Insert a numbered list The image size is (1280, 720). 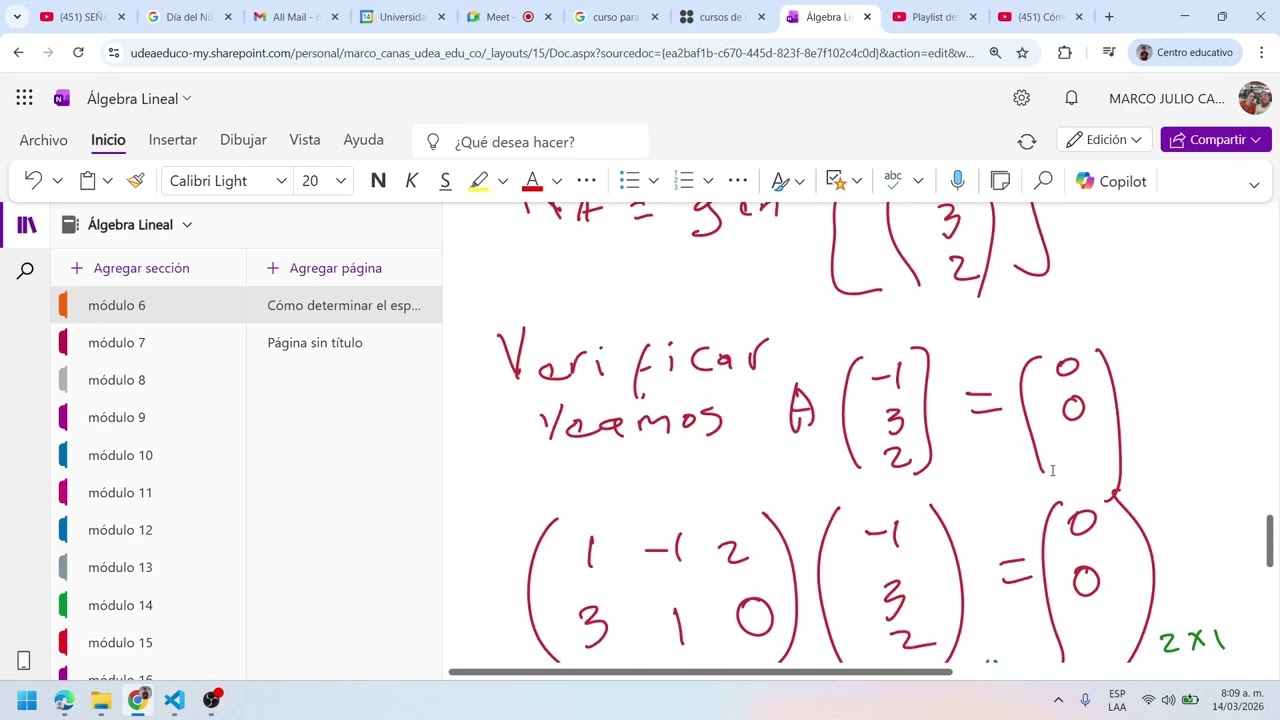pos(684,181)
